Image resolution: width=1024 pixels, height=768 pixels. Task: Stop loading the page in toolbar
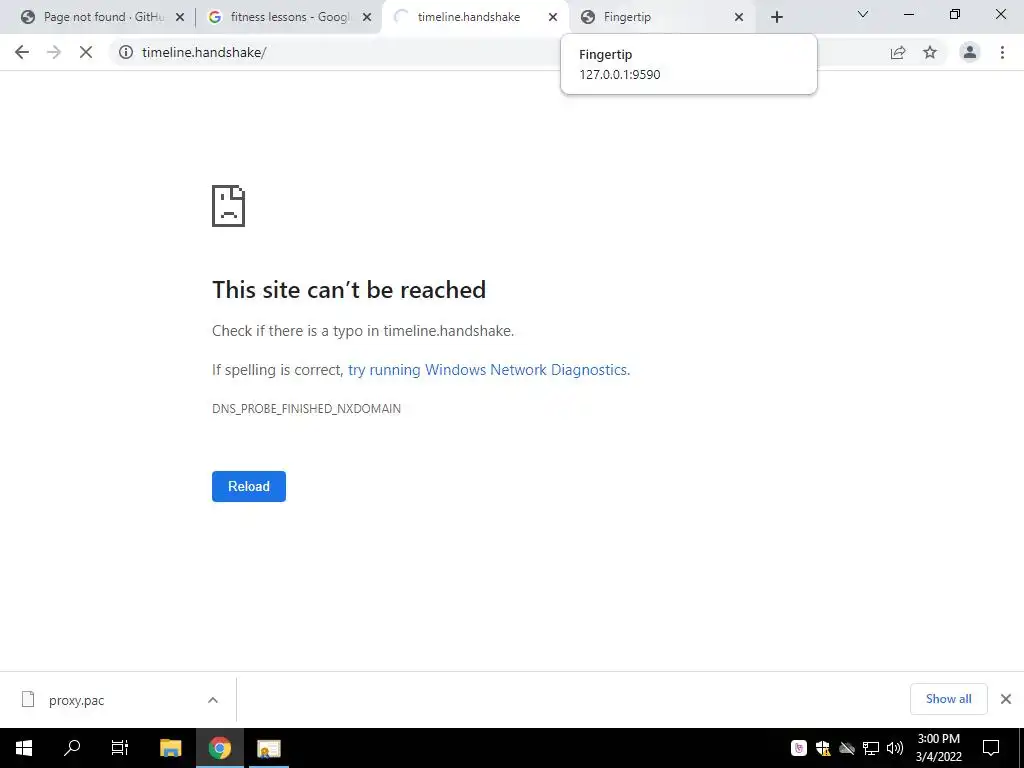[x=86, y=52]
